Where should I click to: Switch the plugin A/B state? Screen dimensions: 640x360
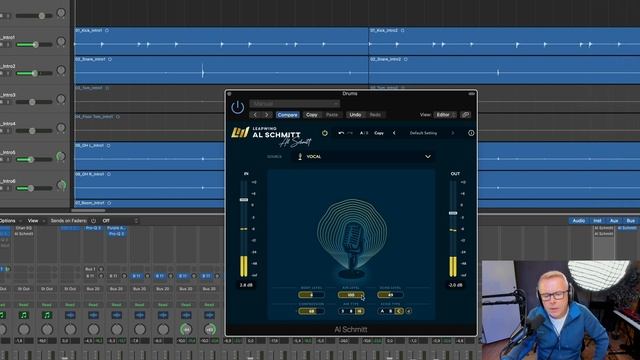[363, 133]
